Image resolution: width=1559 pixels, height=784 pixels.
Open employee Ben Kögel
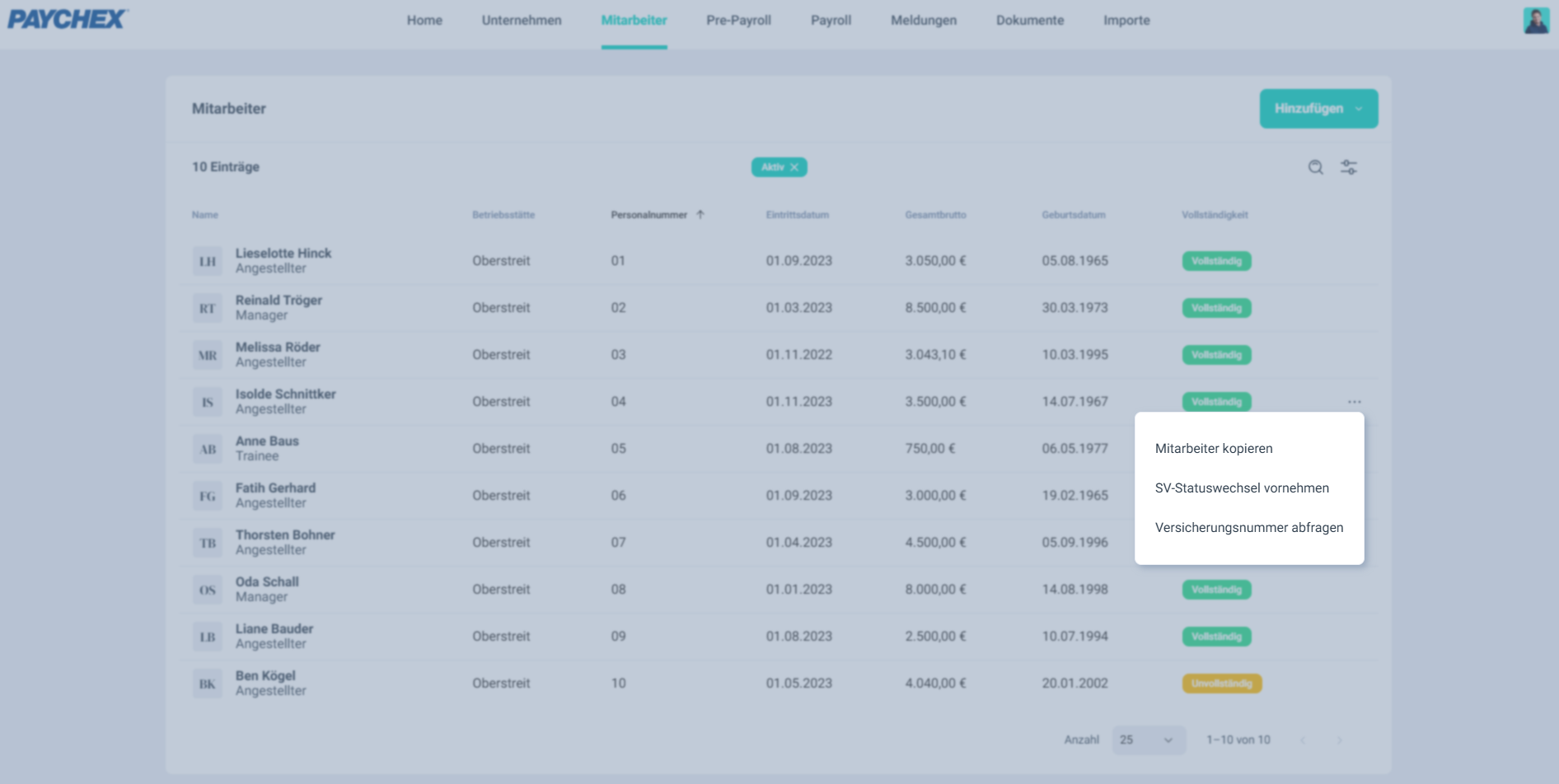tap(265, 676)
